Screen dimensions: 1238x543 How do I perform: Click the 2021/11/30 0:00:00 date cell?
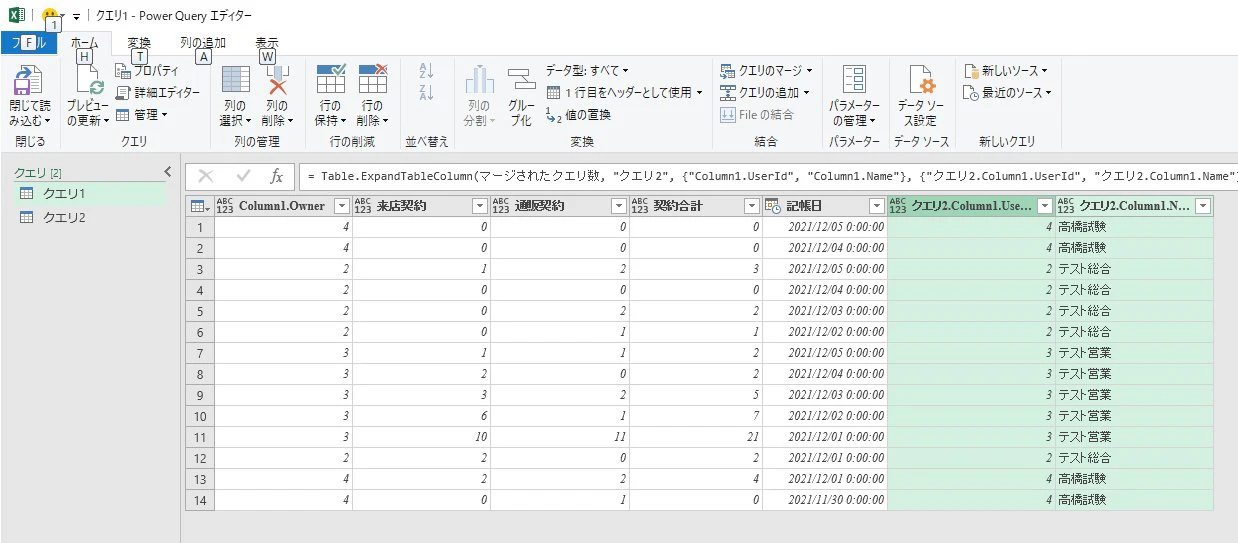(824, 499)
